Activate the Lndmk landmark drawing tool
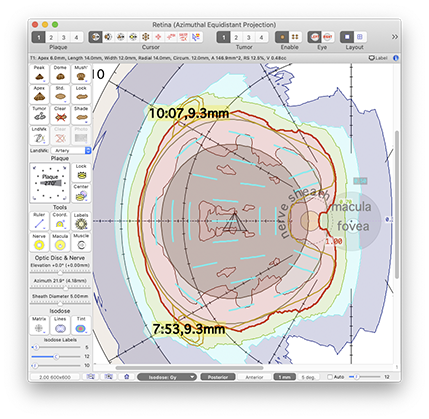 point(39,136)
